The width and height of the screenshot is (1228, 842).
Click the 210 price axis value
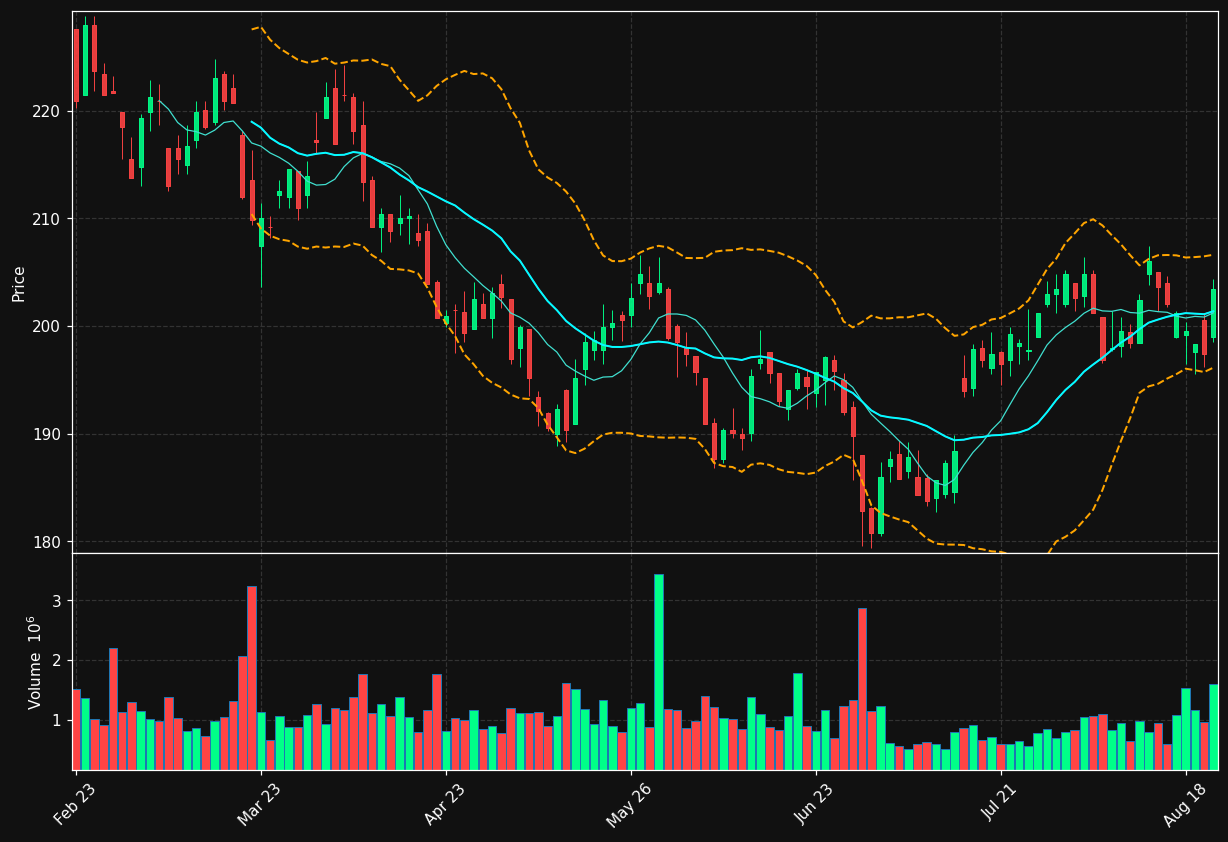[47, 219]
